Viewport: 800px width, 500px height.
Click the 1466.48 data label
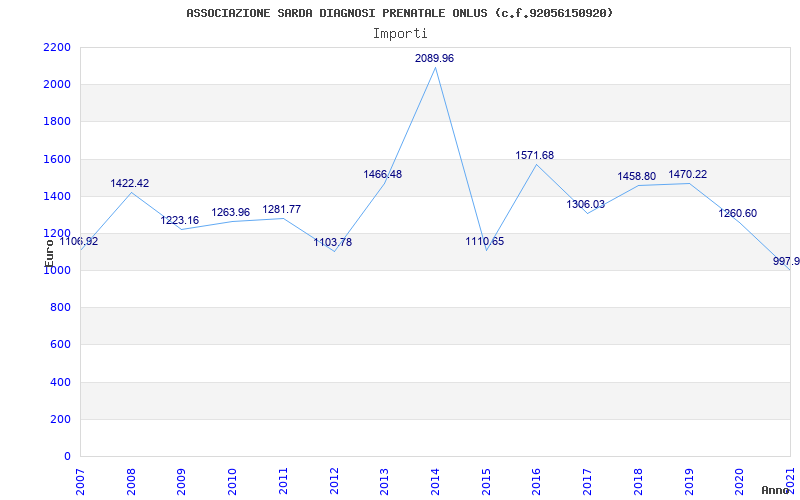pyautogui.click(x=383, y=174)
